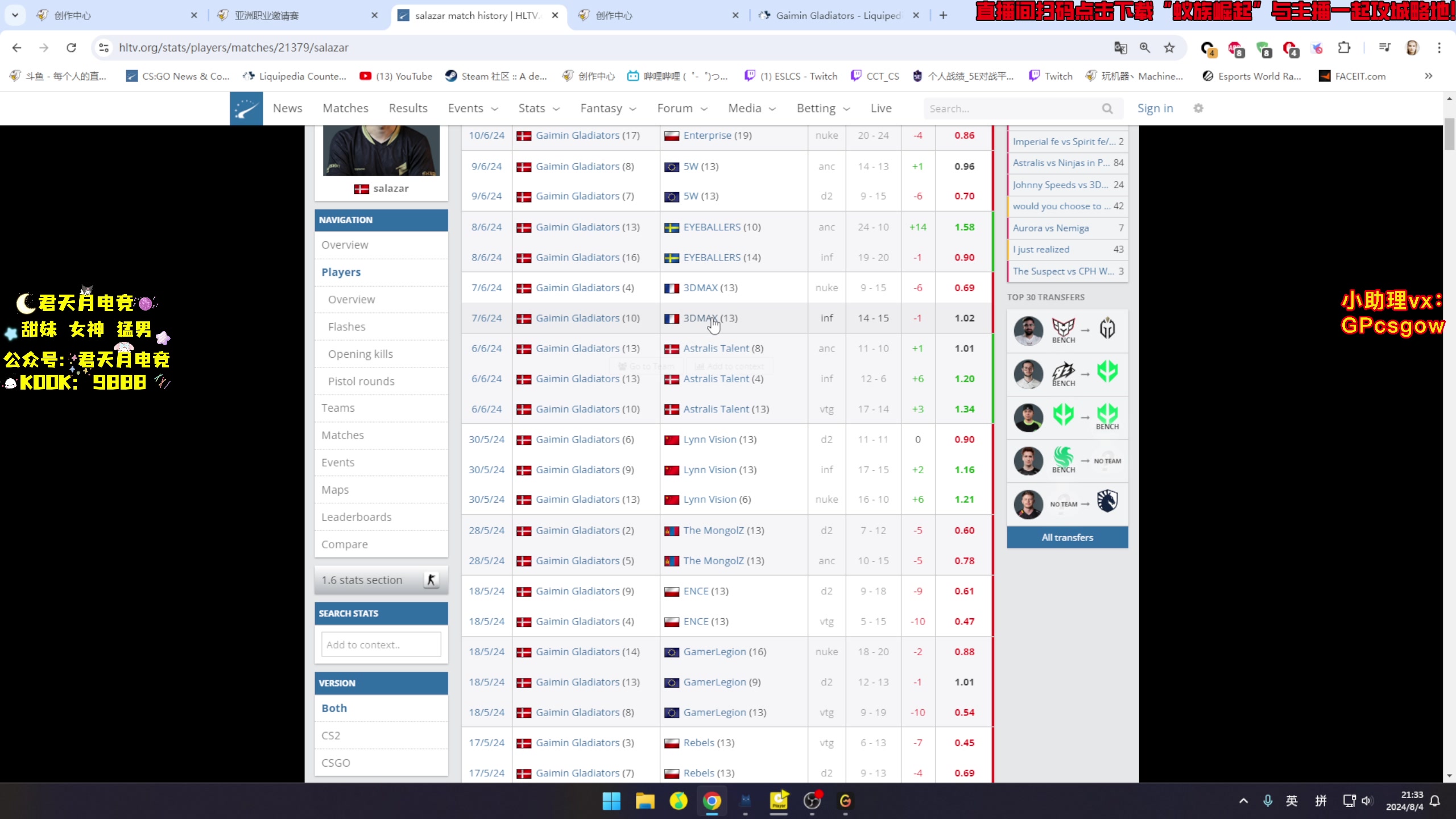
Task: Open the Leaderboards navigation link
Action: point(356,517)
